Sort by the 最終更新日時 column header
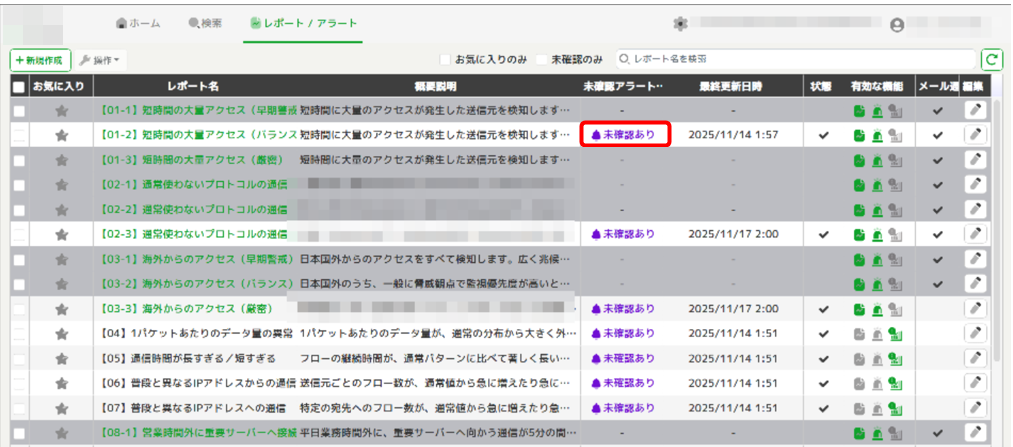This screenshot has width=1013, height=447. [x=730, y=87]
